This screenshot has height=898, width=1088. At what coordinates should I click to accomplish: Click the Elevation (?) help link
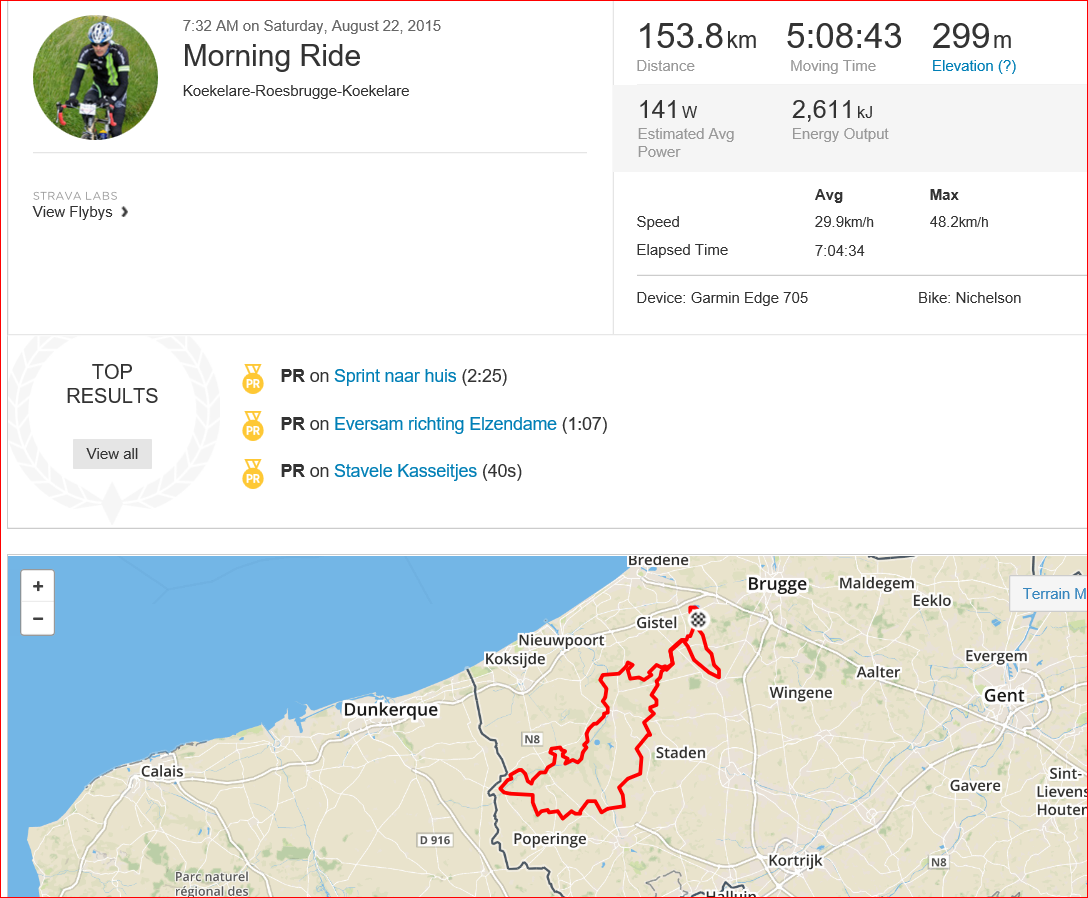coord(974,66)
